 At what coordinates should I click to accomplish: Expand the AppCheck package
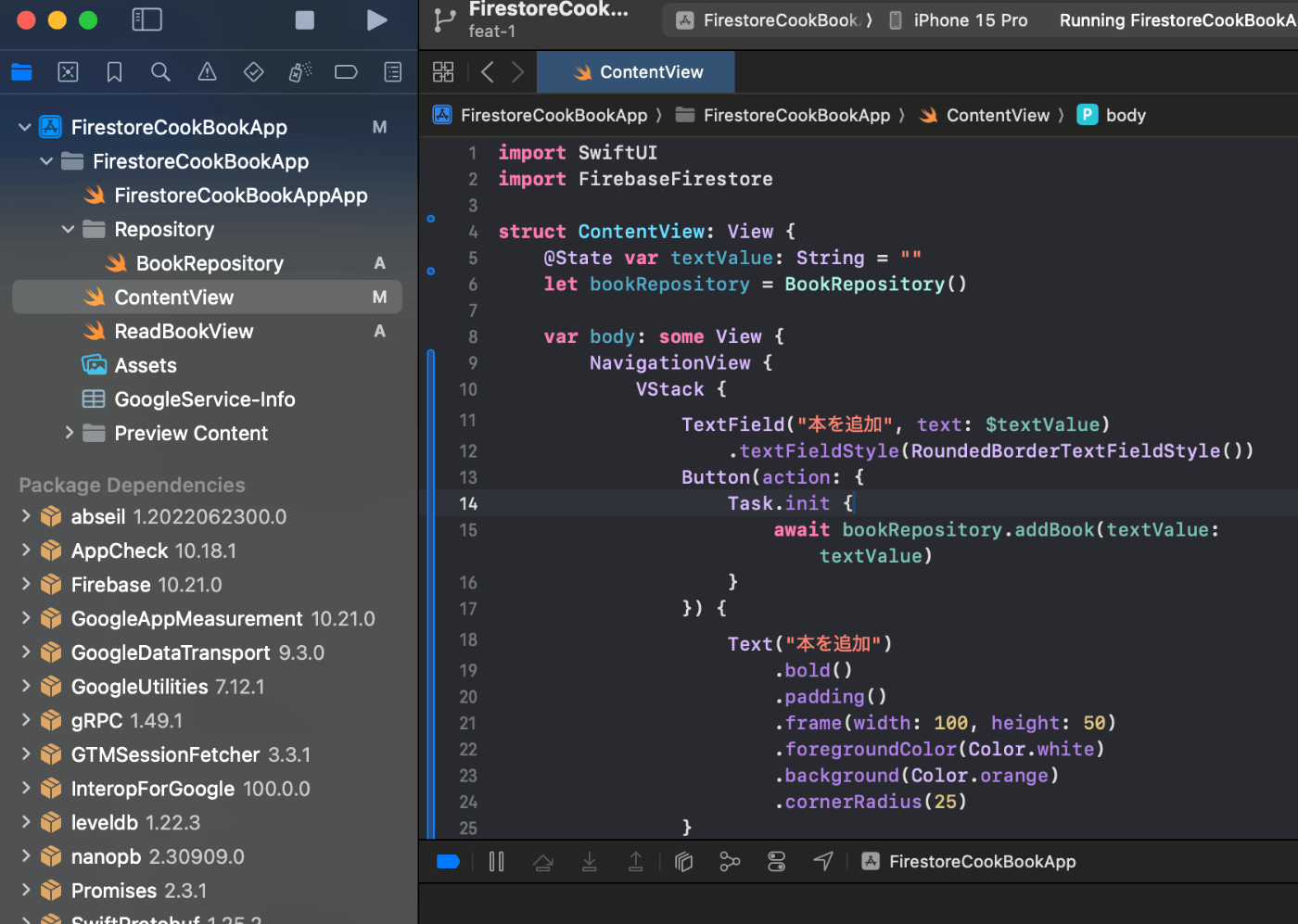click(26, 551)
